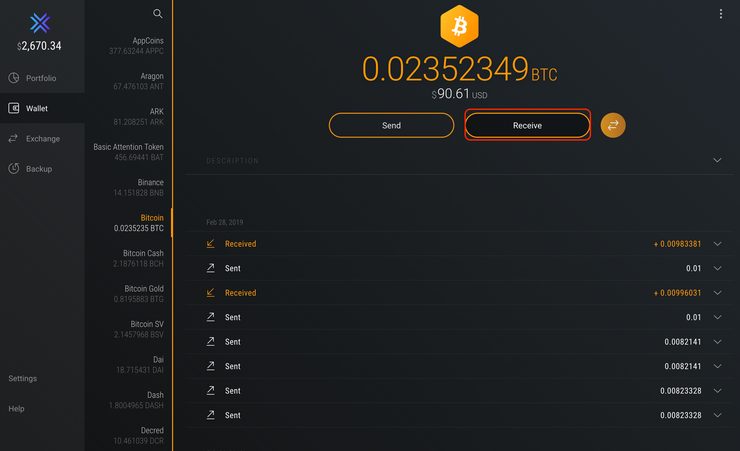Click the Exchange arrows icon in sidebar
Screen dimensions: 740x451
click(x=13, y=138)
